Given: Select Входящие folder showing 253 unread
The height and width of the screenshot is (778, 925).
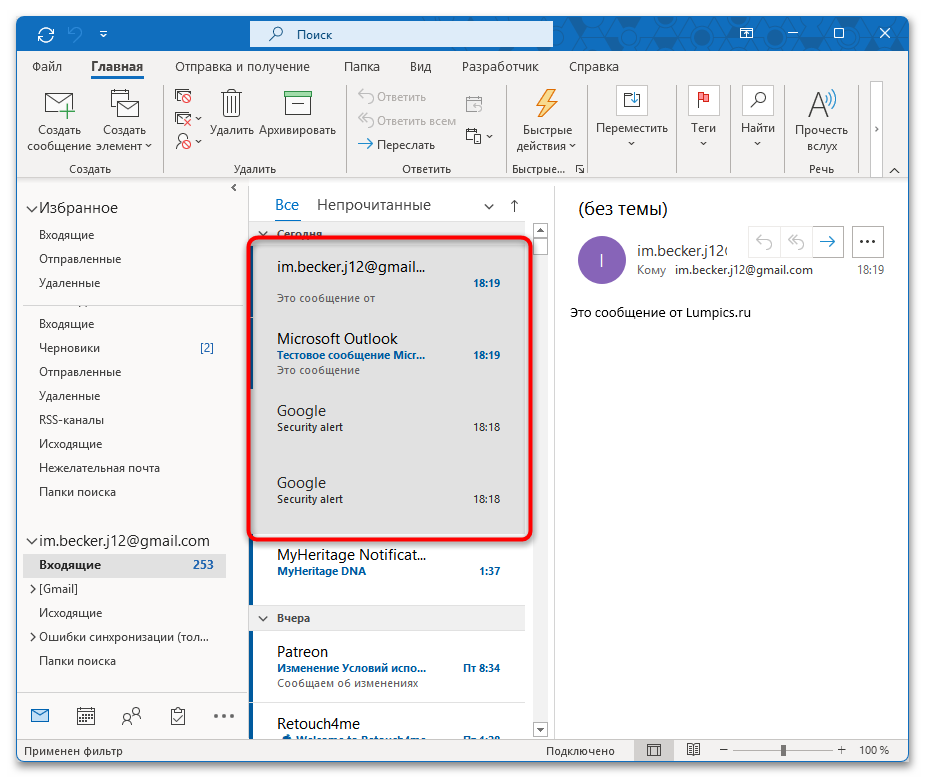Looking at the screenshot, I should [124, 565].
